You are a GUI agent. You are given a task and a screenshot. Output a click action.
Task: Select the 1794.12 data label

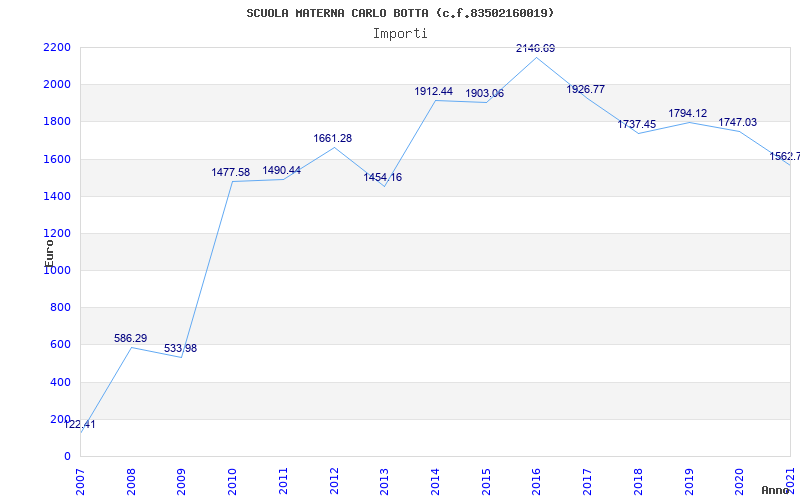tap(688, 113)
